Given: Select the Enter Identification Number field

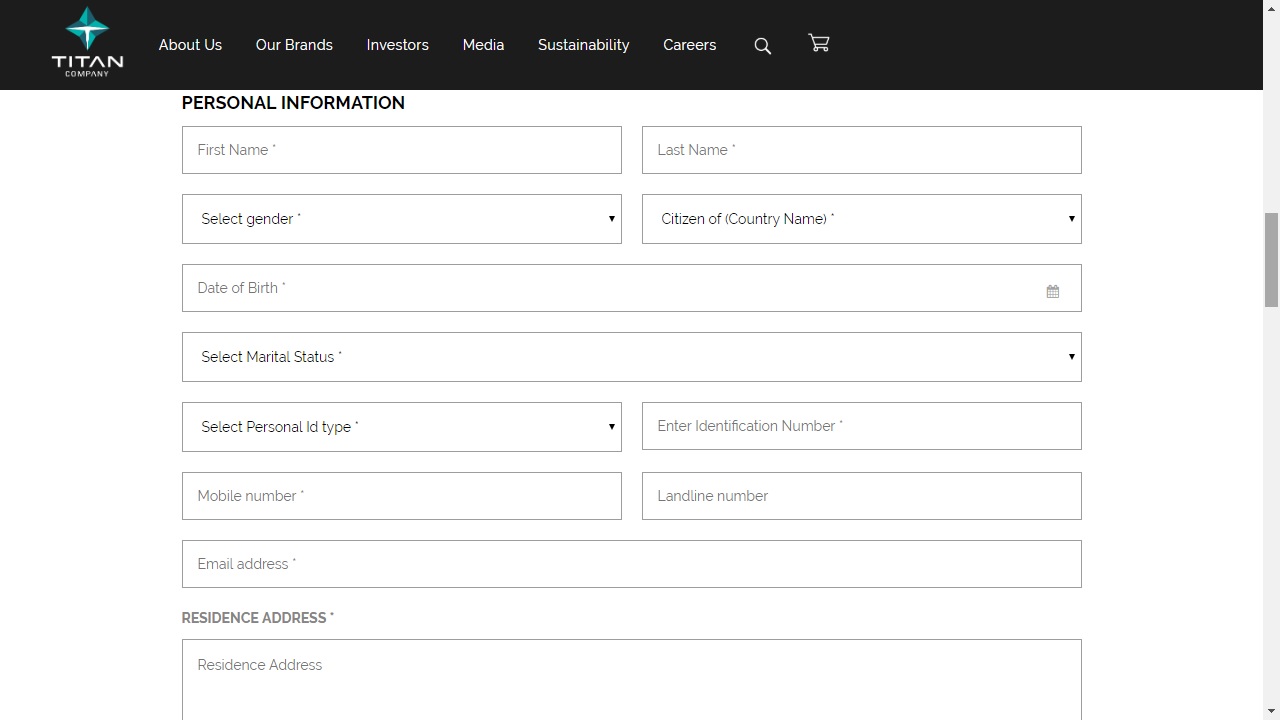Looking at the screenshot, I should (x=861, y=426).
